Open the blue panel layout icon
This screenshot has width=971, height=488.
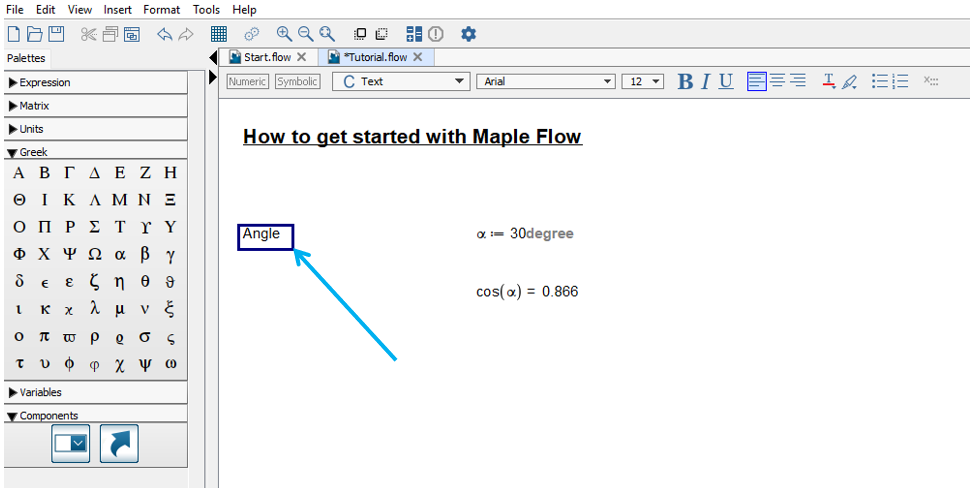click(414, 34)
